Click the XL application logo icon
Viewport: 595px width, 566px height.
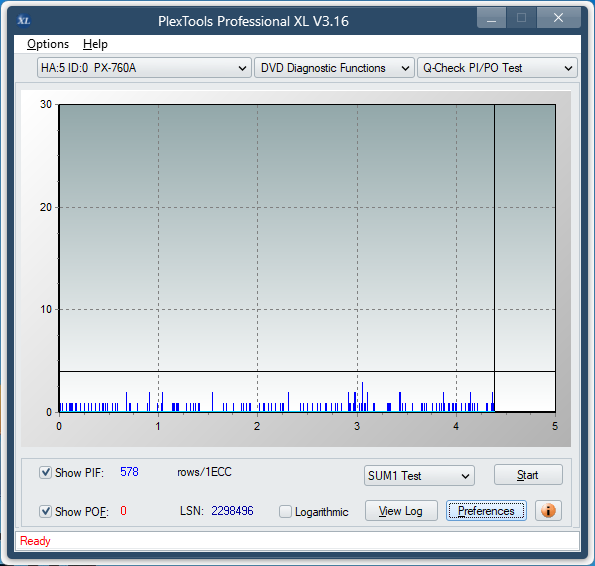point(24,20)
